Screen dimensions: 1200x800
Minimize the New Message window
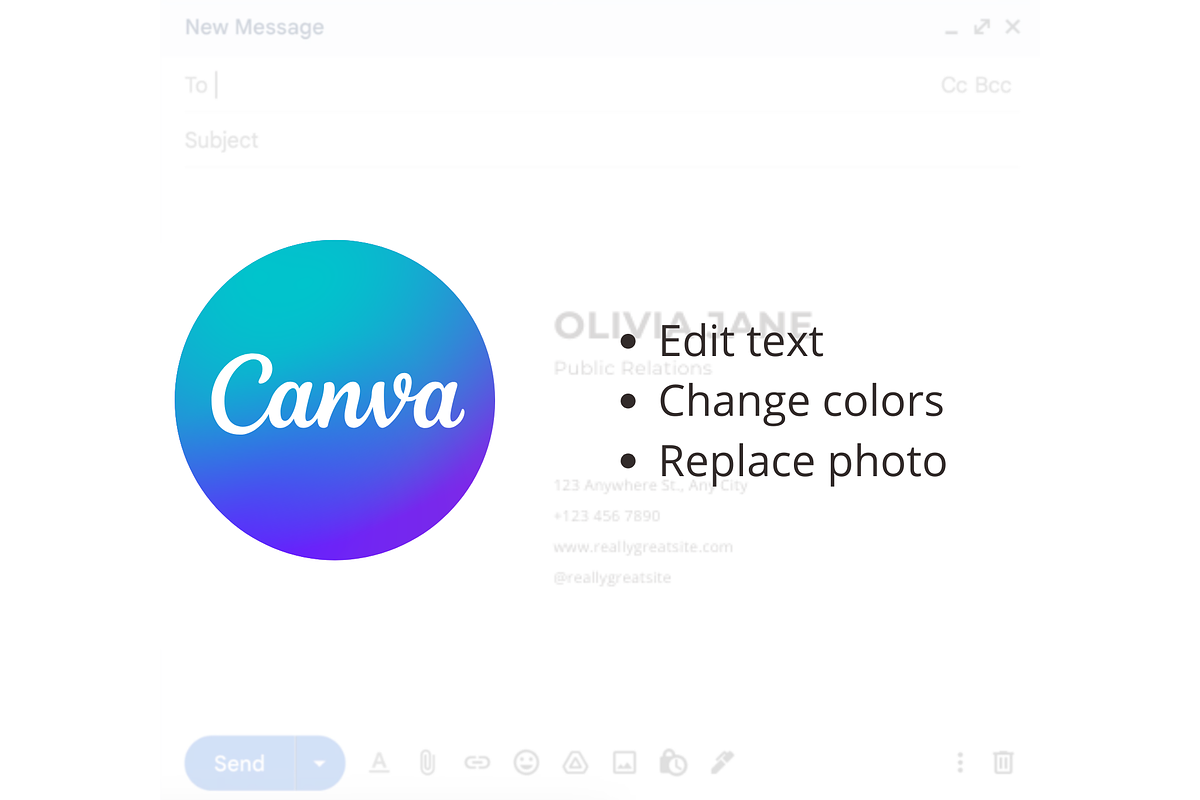[x=951, y=29]
